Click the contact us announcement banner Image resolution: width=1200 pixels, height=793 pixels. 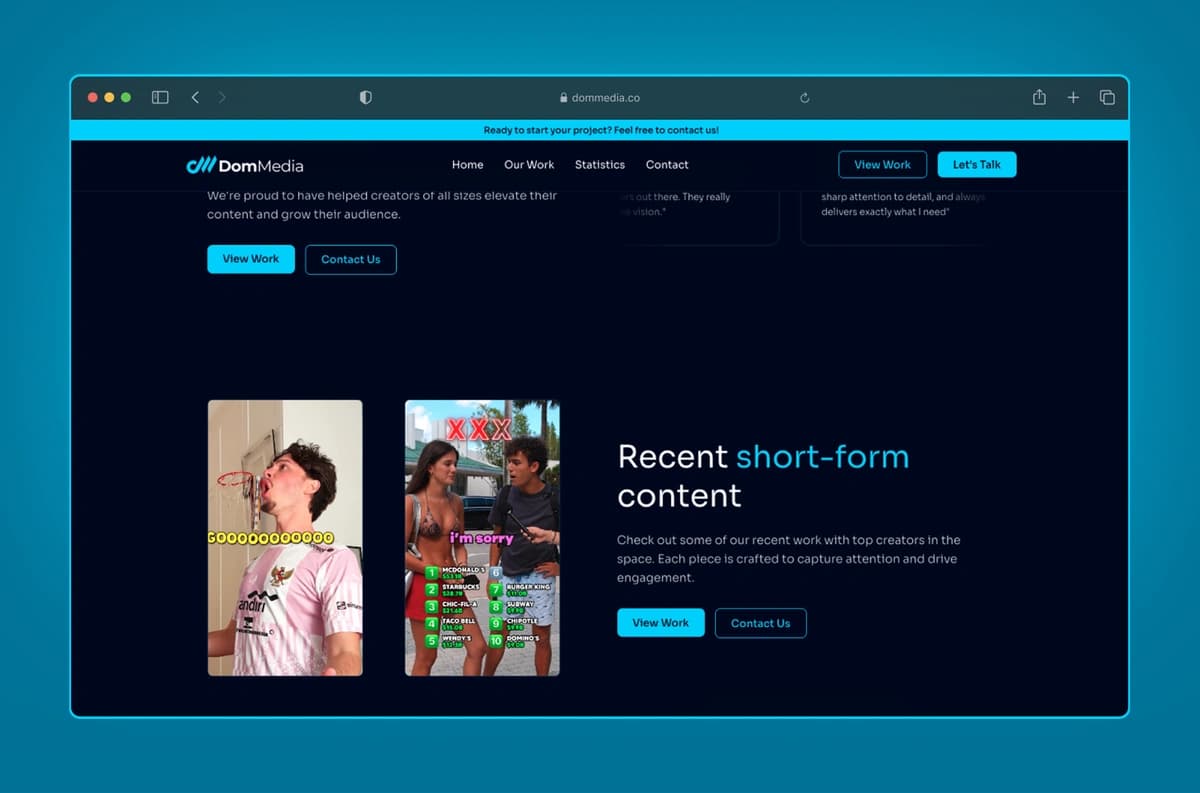pos(600,130)
